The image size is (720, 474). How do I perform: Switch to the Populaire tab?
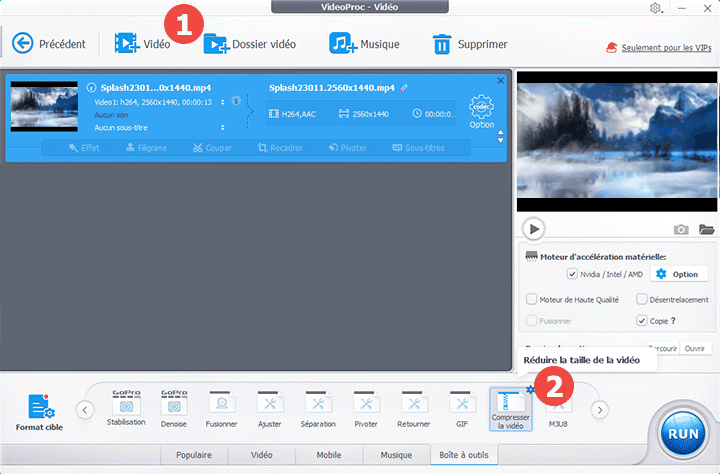194,455
